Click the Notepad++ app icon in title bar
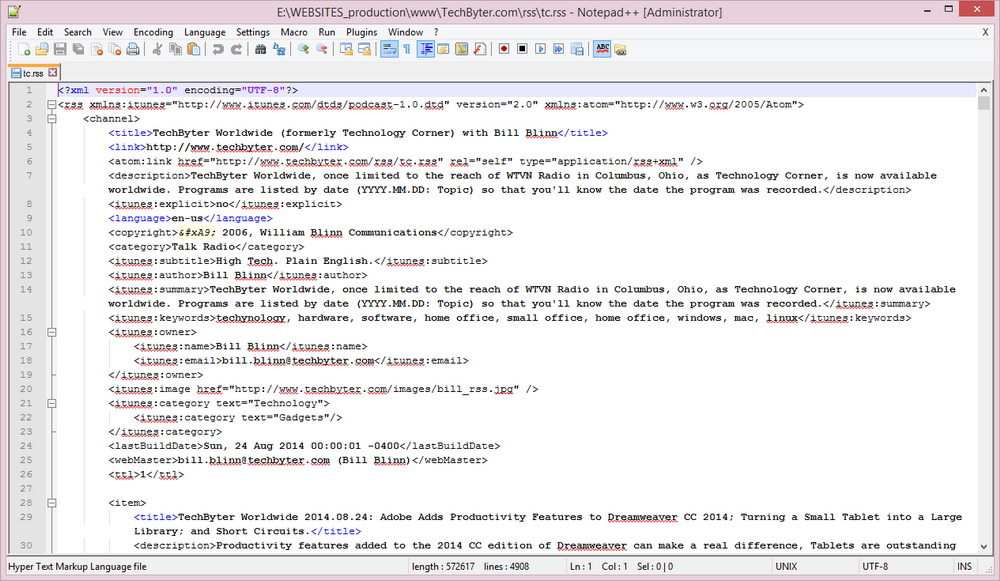The width and height of the screenshot is (1000, 581). (x=14, y=11)
